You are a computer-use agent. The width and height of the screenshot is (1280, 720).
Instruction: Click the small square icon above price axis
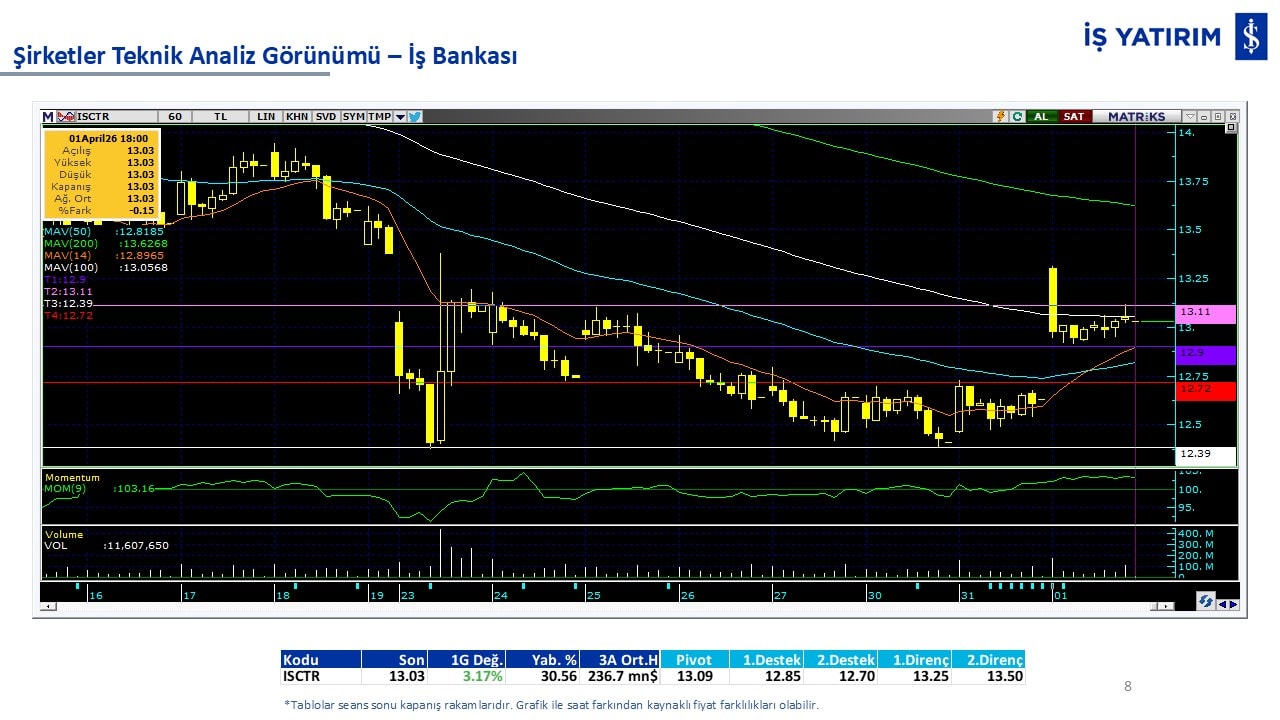(x=1230, y=128)
